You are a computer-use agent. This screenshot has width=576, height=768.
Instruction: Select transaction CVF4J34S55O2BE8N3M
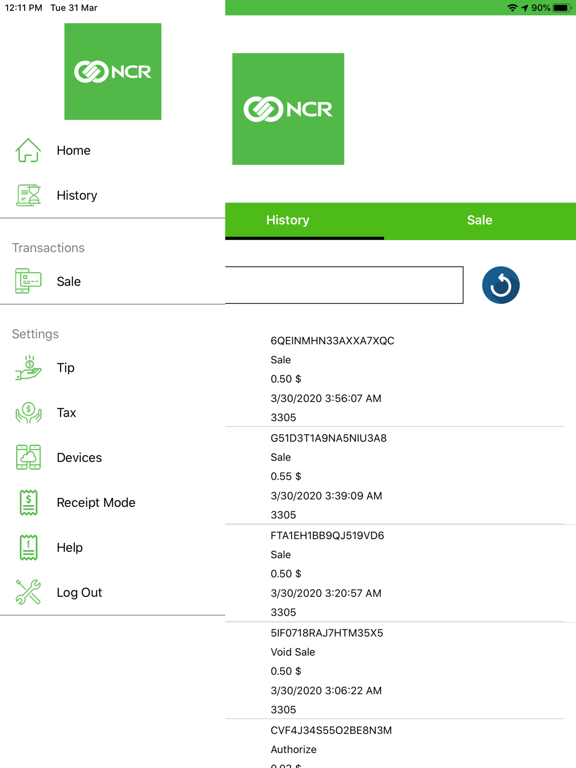(x=331, y=731)
